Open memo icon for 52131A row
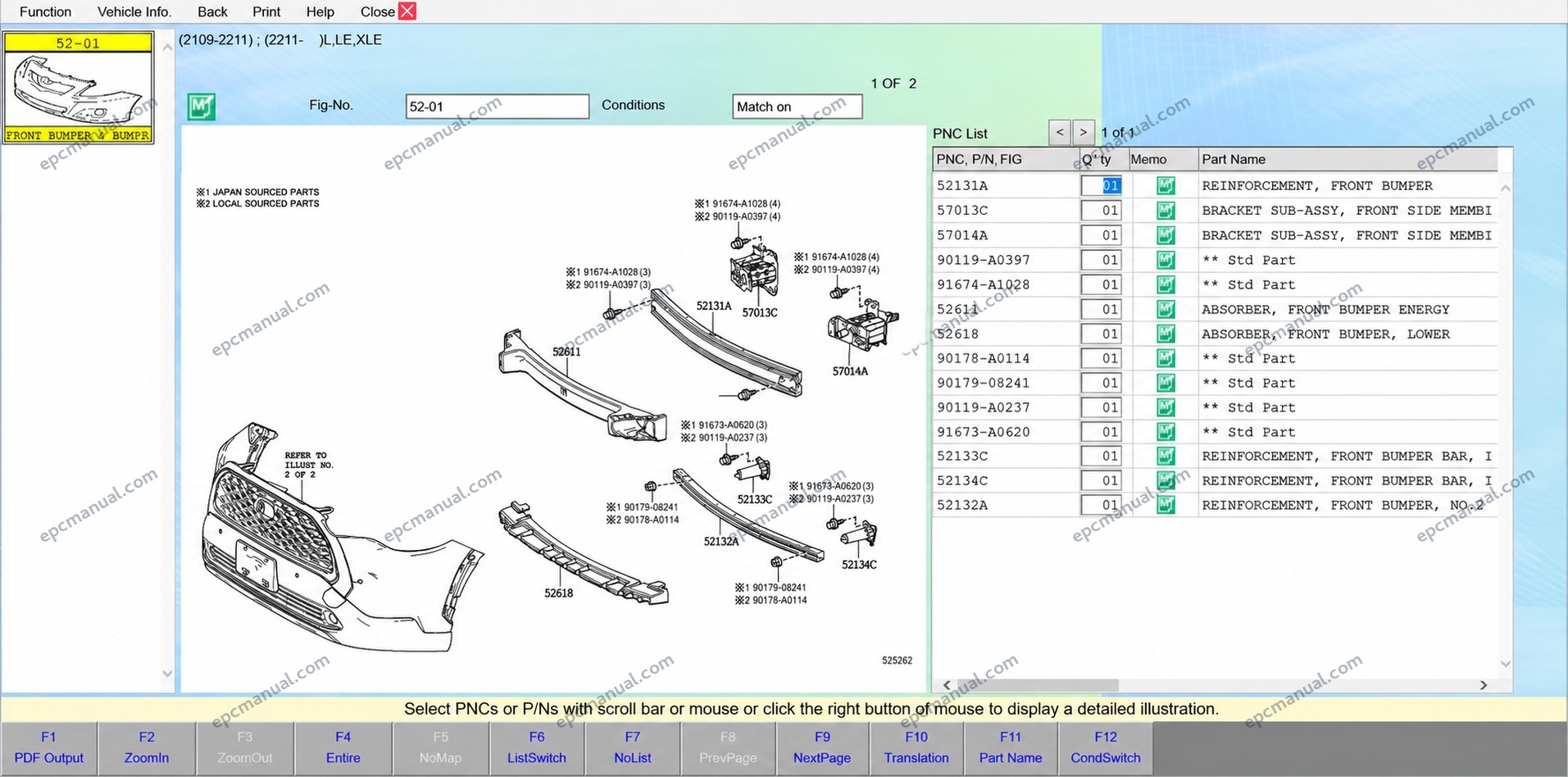The image size is (1568, 777). pyautogui.click(x=1165, y=186)
